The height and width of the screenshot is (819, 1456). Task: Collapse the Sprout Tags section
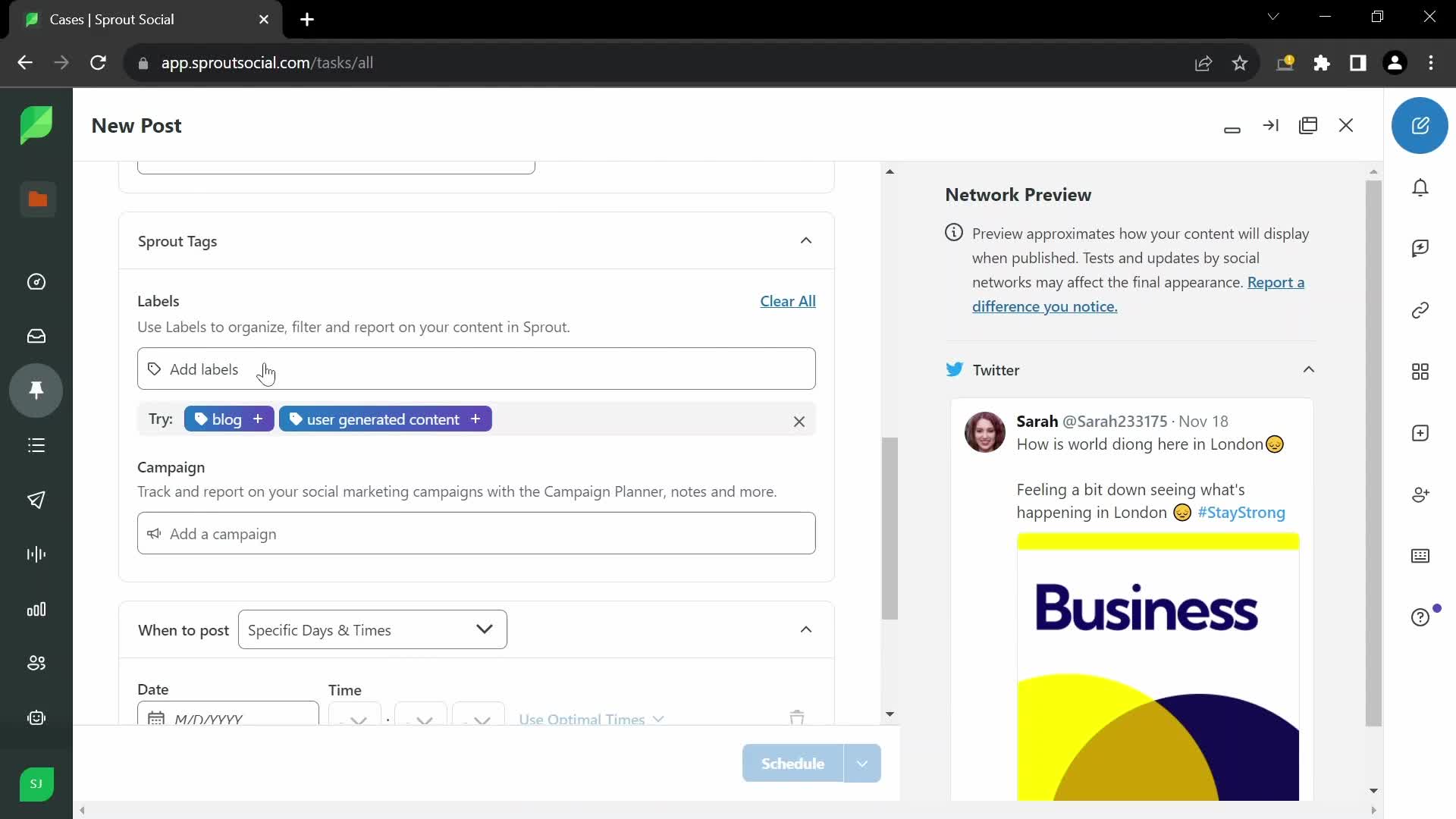[x=807, y=240]
